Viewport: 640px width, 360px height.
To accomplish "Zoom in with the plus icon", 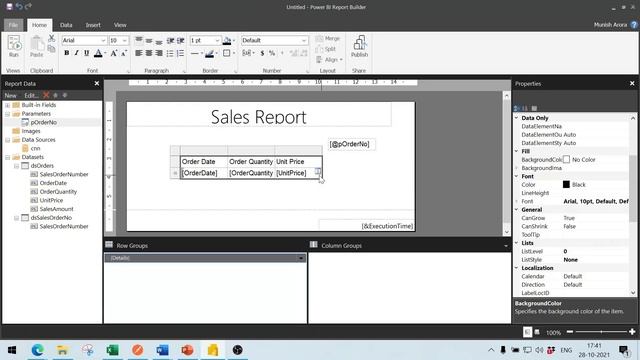I will pos(632,332).
